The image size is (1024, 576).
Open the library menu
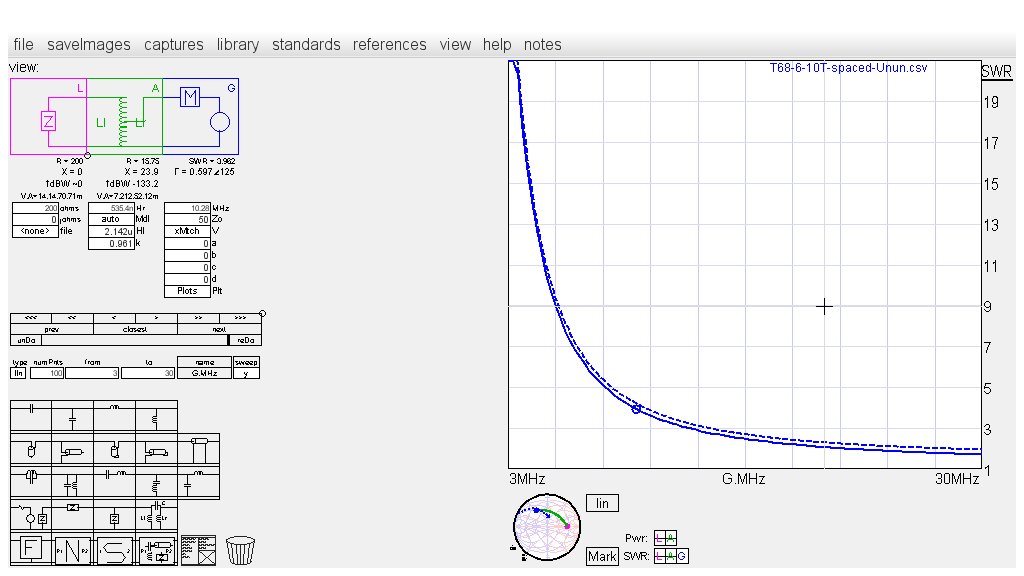238,44
